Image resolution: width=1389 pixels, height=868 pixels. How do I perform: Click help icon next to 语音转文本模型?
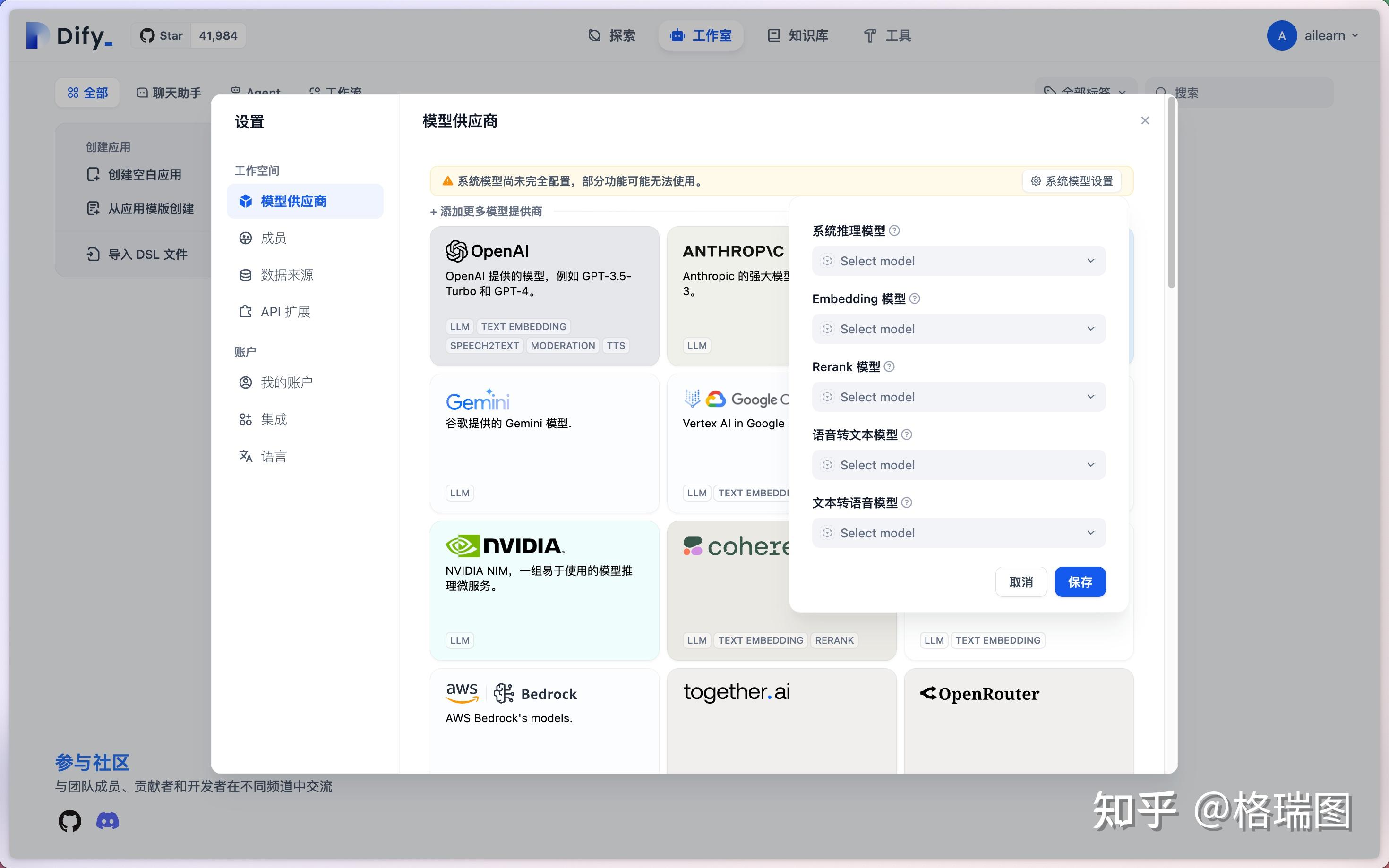[907, 434]
